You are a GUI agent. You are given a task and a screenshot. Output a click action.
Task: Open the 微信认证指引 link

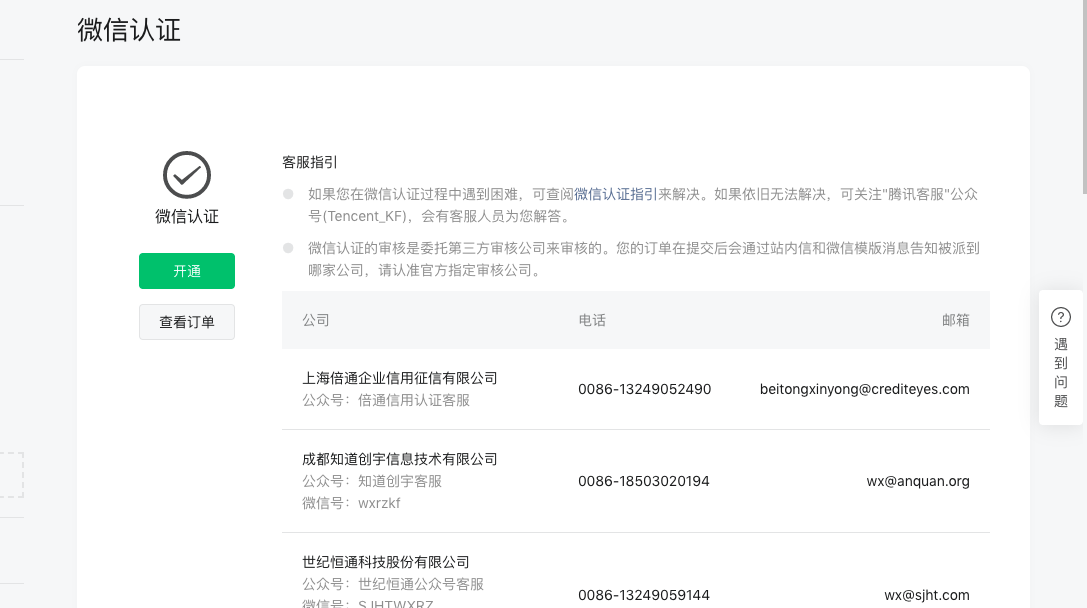(616, 194)
